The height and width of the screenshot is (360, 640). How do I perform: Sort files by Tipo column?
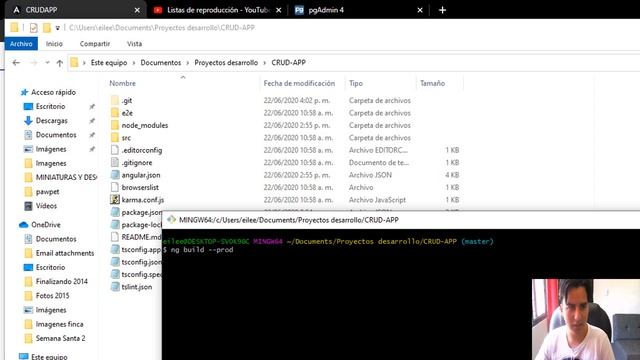tap(356, 83)
